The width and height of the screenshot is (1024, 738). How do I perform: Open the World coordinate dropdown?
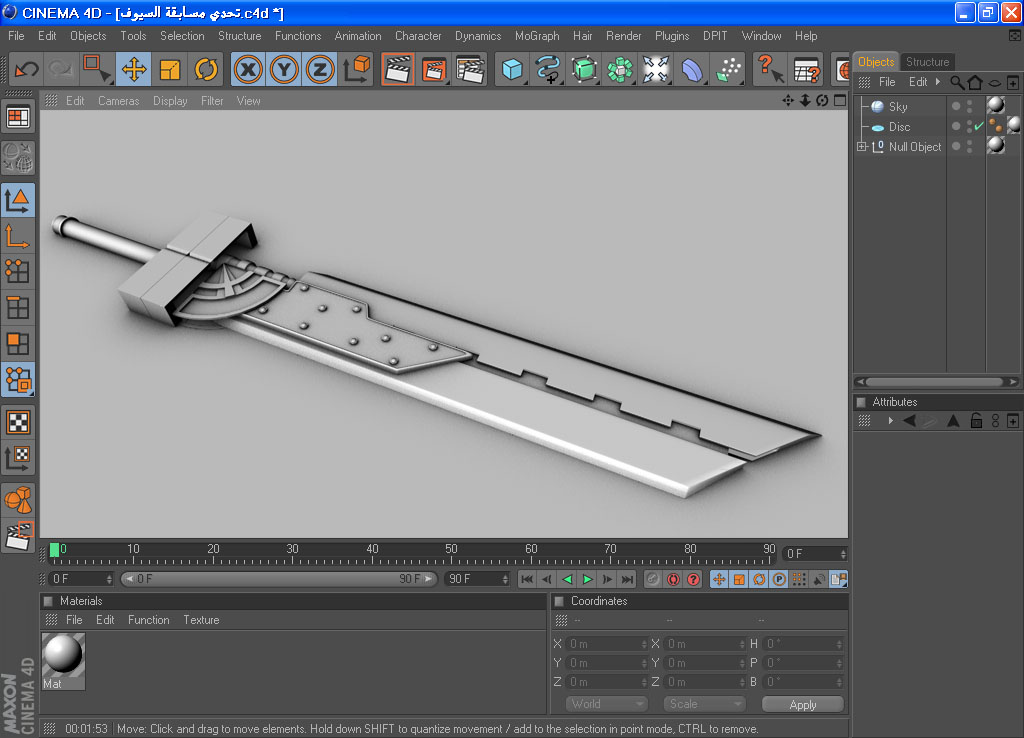tap(607, 704)
